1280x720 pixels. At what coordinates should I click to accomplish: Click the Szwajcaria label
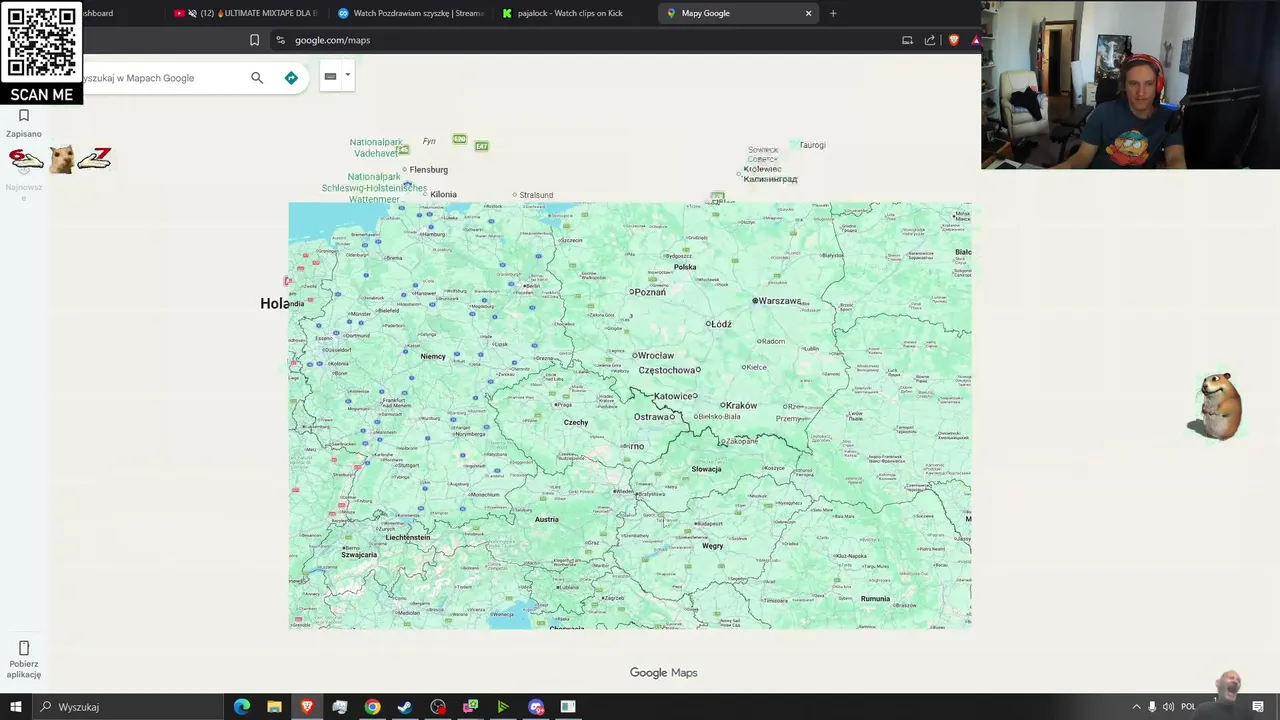(x=359, y=555)
